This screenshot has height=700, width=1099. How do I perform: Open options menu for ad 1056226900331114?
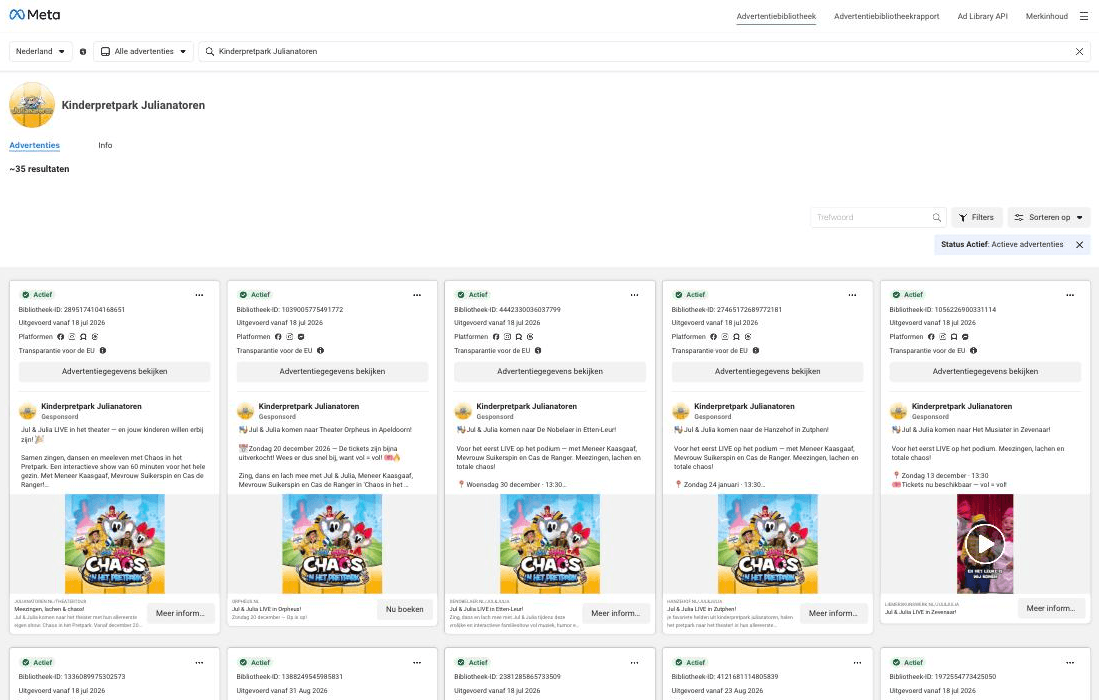[x=1070, y=295]
